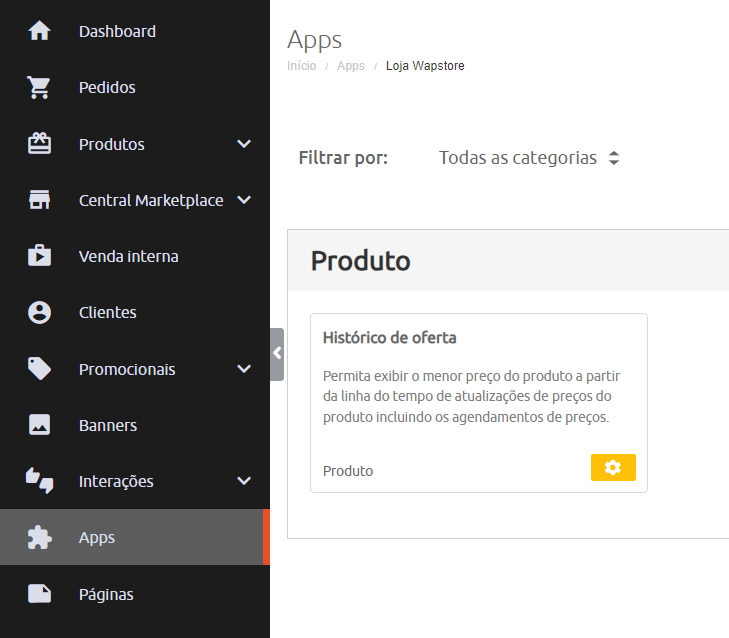Select Promocionais in the sidebar
This screenshot has height=638, width=729.
(x=127, y=370)
